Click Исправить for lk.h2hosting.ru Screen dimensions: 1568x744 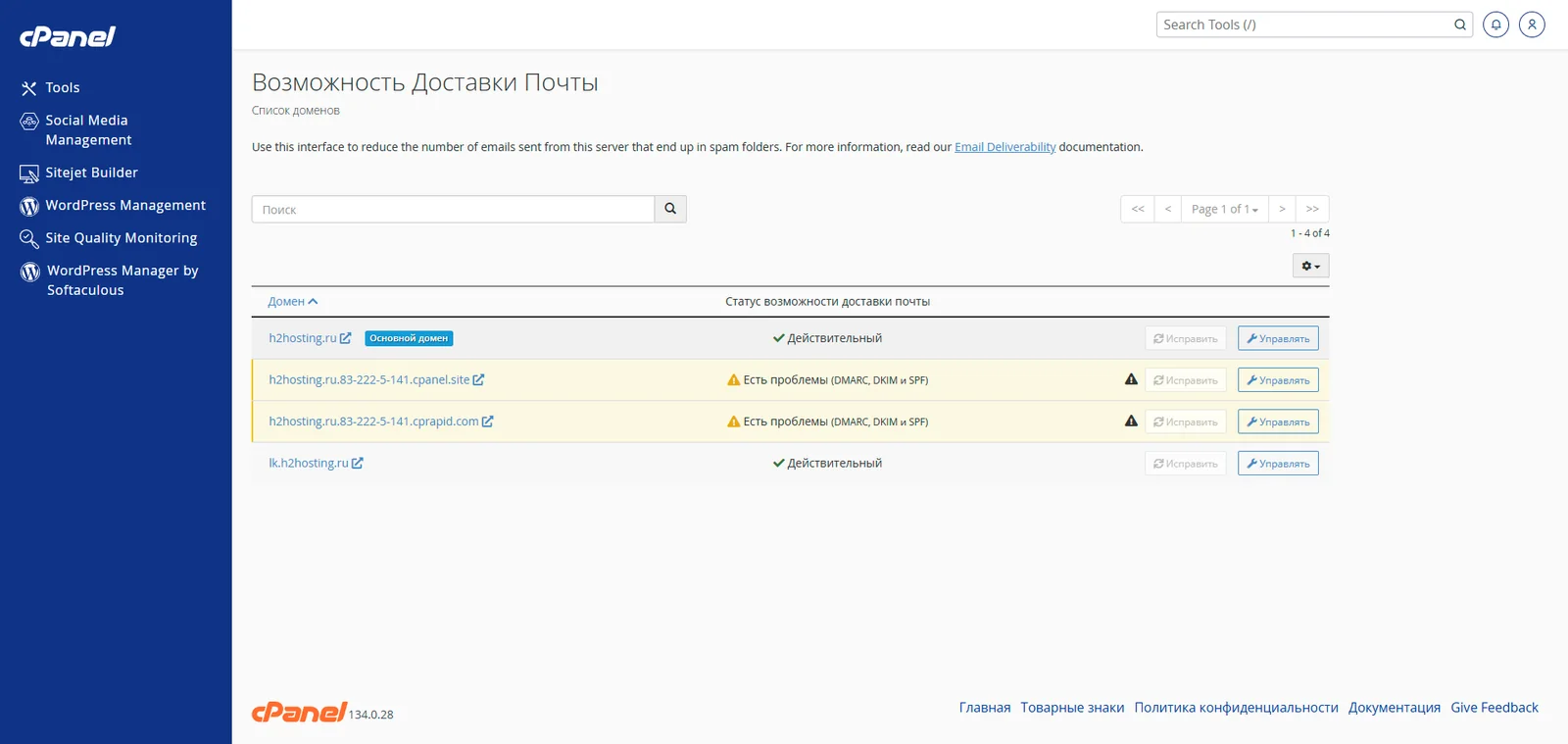[1186, 464]
